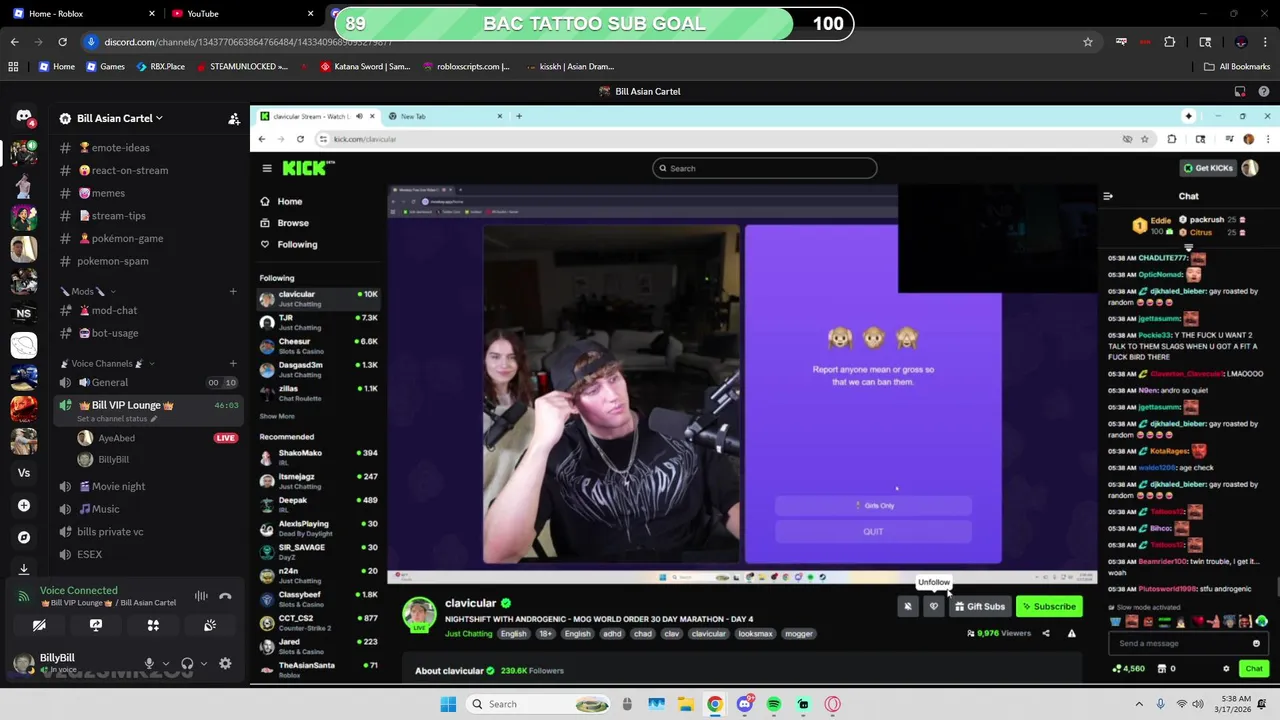The height and width of the screenshot is (720, 1280).
Task: Click the NS server icon in Discord
Action: click(x=24, y=313)
